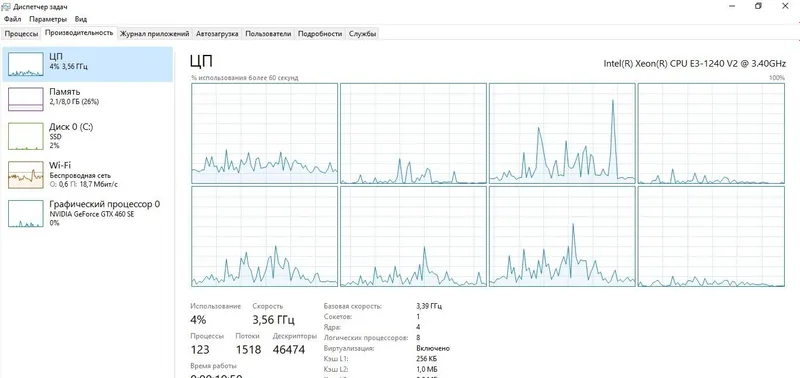Viewport: 800px width, 378px height.
Task: Close the Task Manager window
Action: pos(785,6)
